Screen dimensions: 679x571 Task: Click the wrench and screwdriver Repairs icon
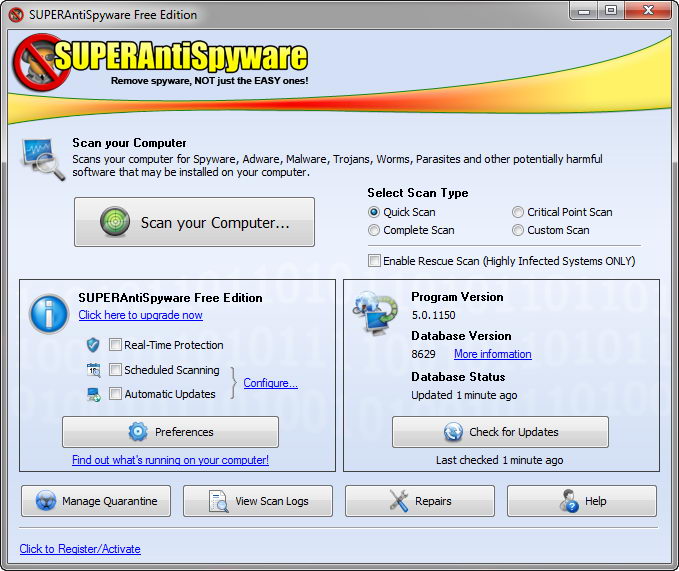[x=398, y=501]
